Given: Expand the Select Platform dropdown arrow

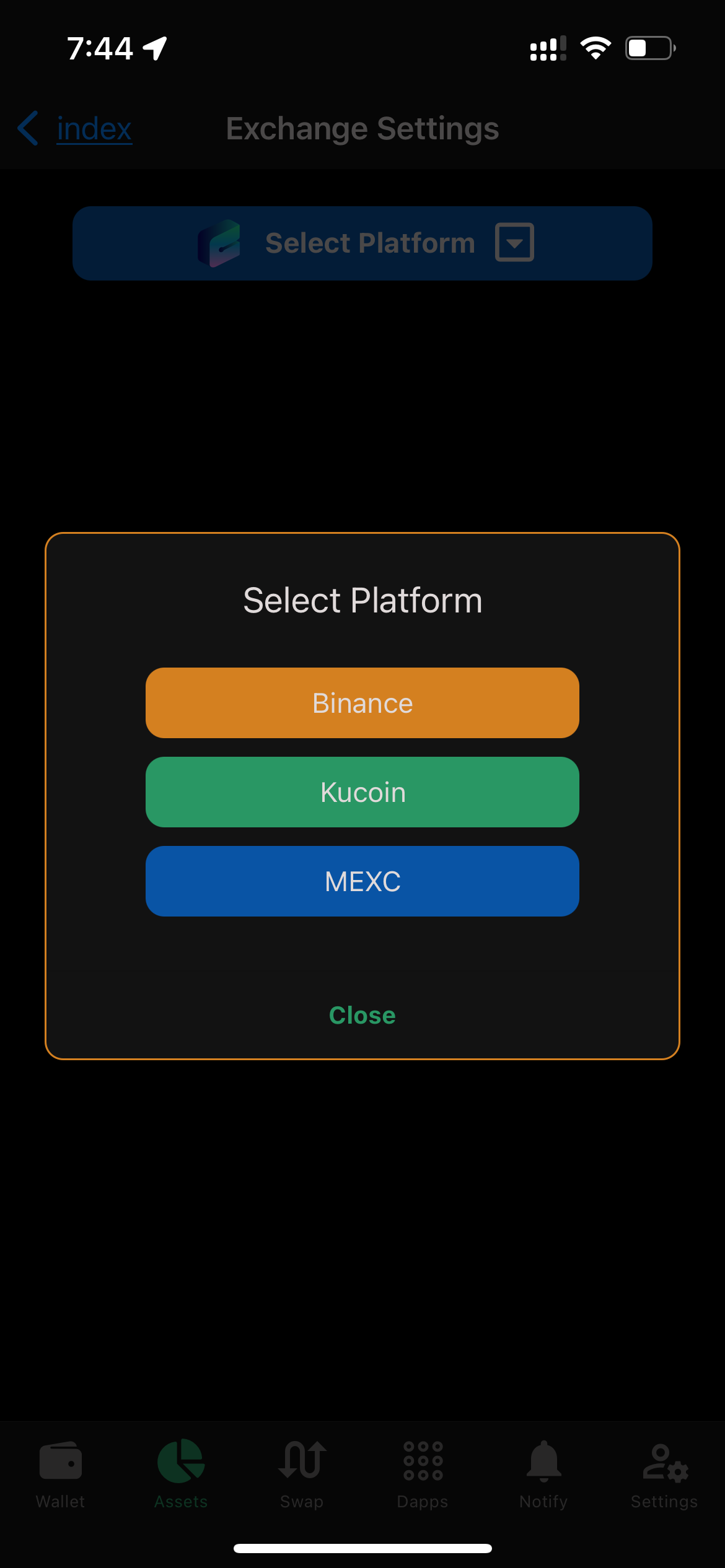Looking at the screenshot, I should tap(514, 242).
